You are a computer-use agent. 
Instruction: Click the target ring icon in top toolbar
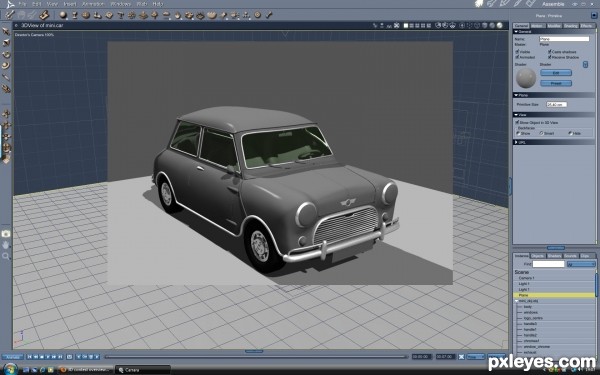[258, 15]
